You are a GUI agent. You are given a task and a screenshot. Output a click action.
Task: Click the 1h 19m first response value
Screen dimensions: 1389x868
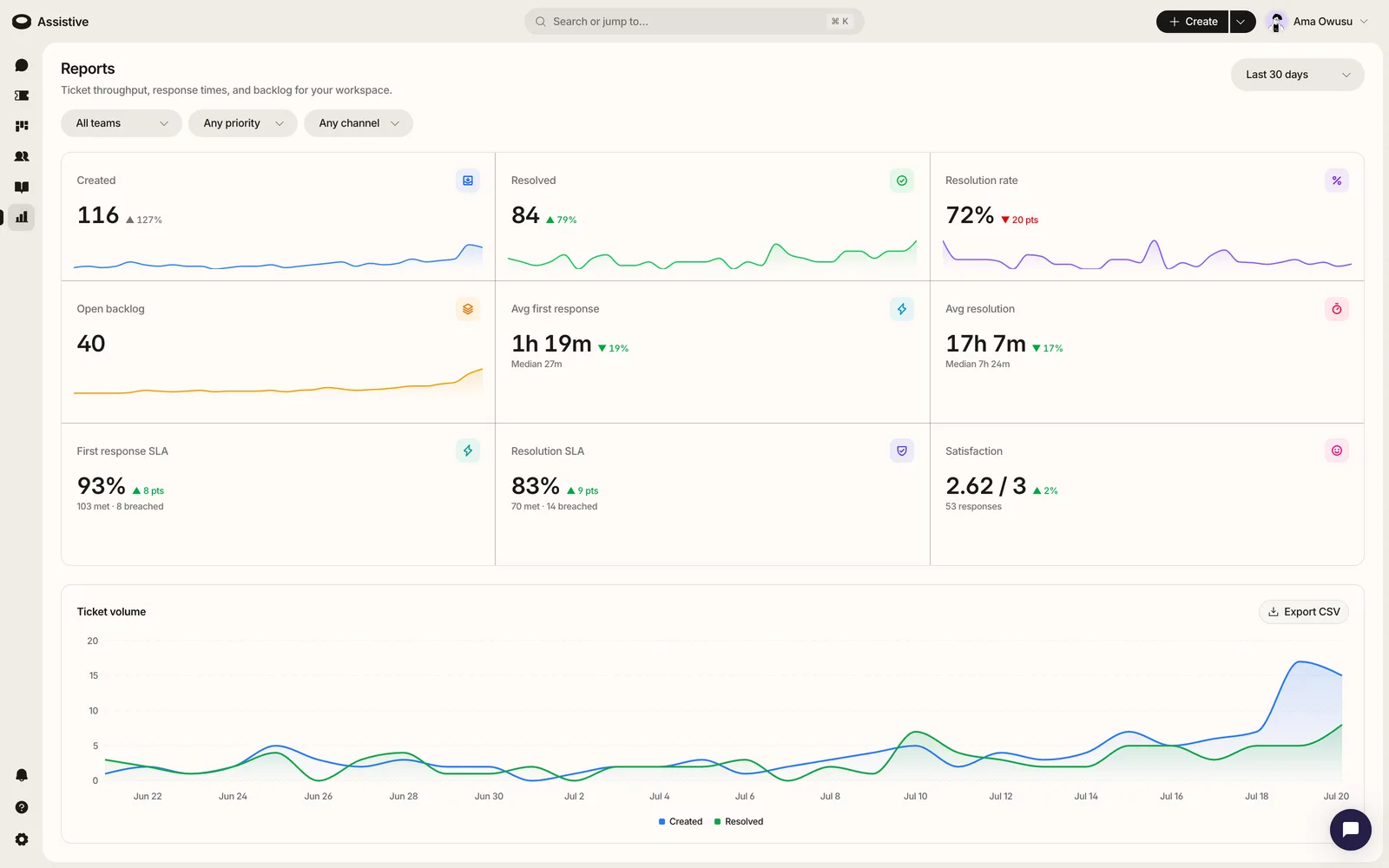[551, 344]
